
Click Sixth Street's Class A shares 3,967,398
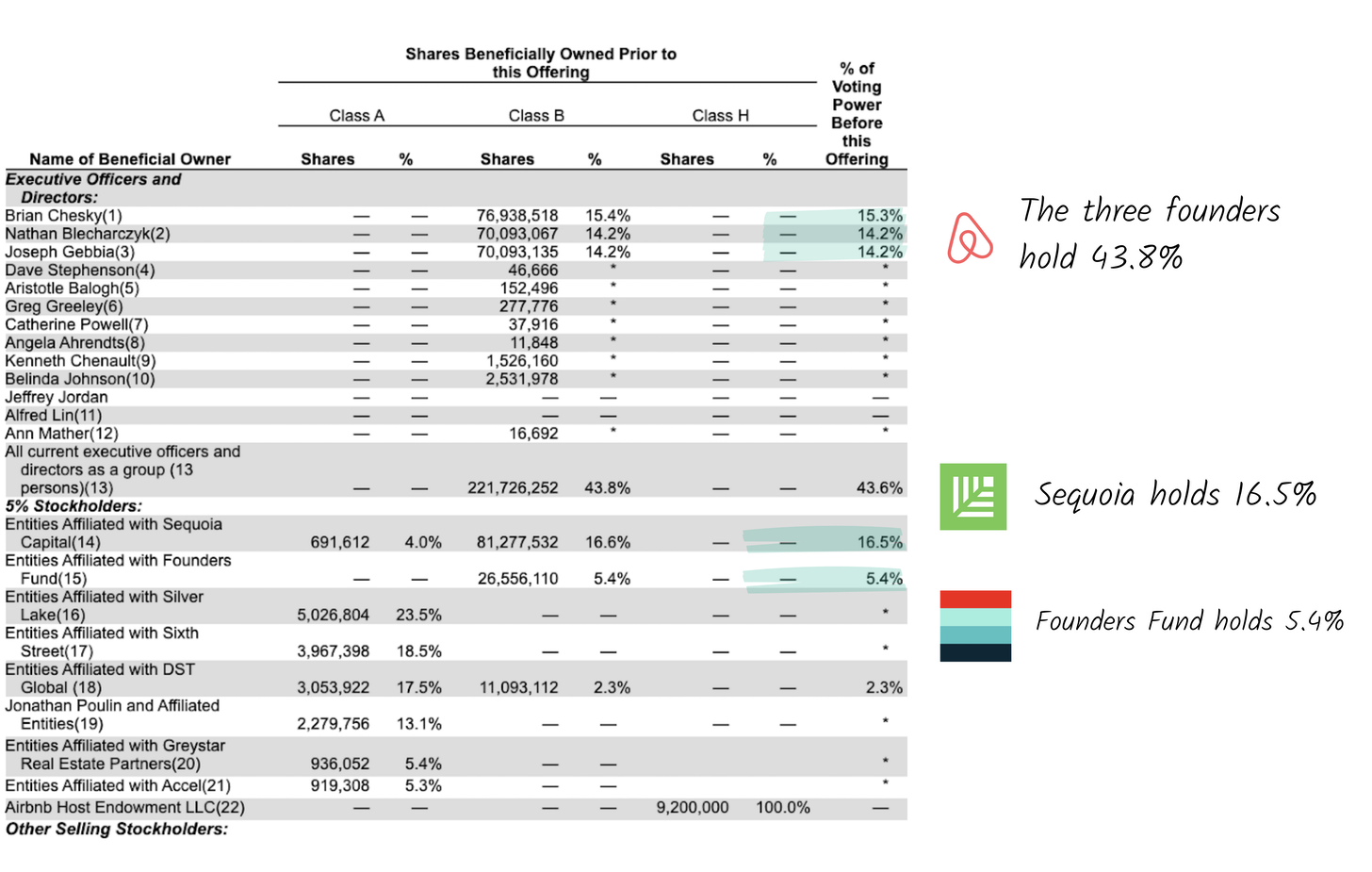(334, 651)
